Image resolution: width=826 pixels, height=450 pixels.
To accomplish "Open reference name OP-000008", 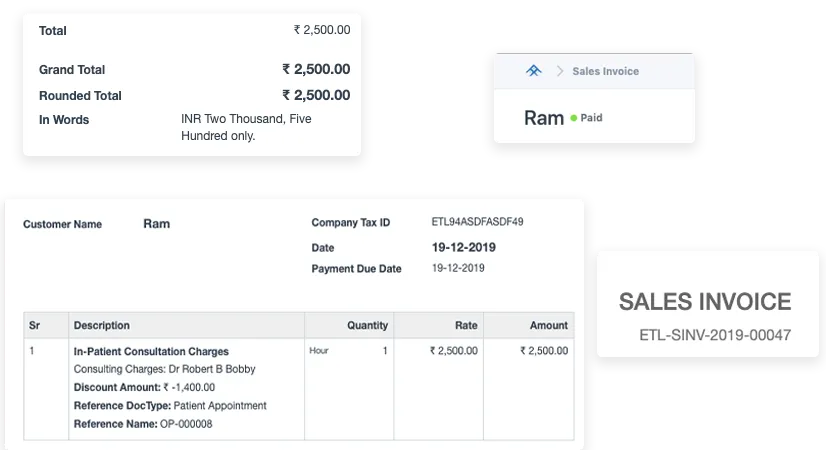I will pyautogui.click(x=186, y=424).
